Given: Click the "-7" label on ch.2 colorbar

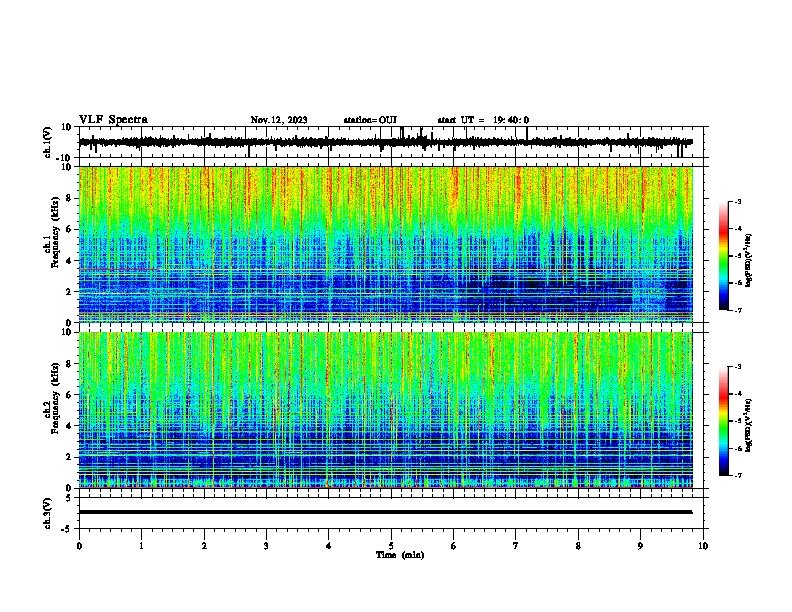Looking at the screenshot, I should 737,475.
